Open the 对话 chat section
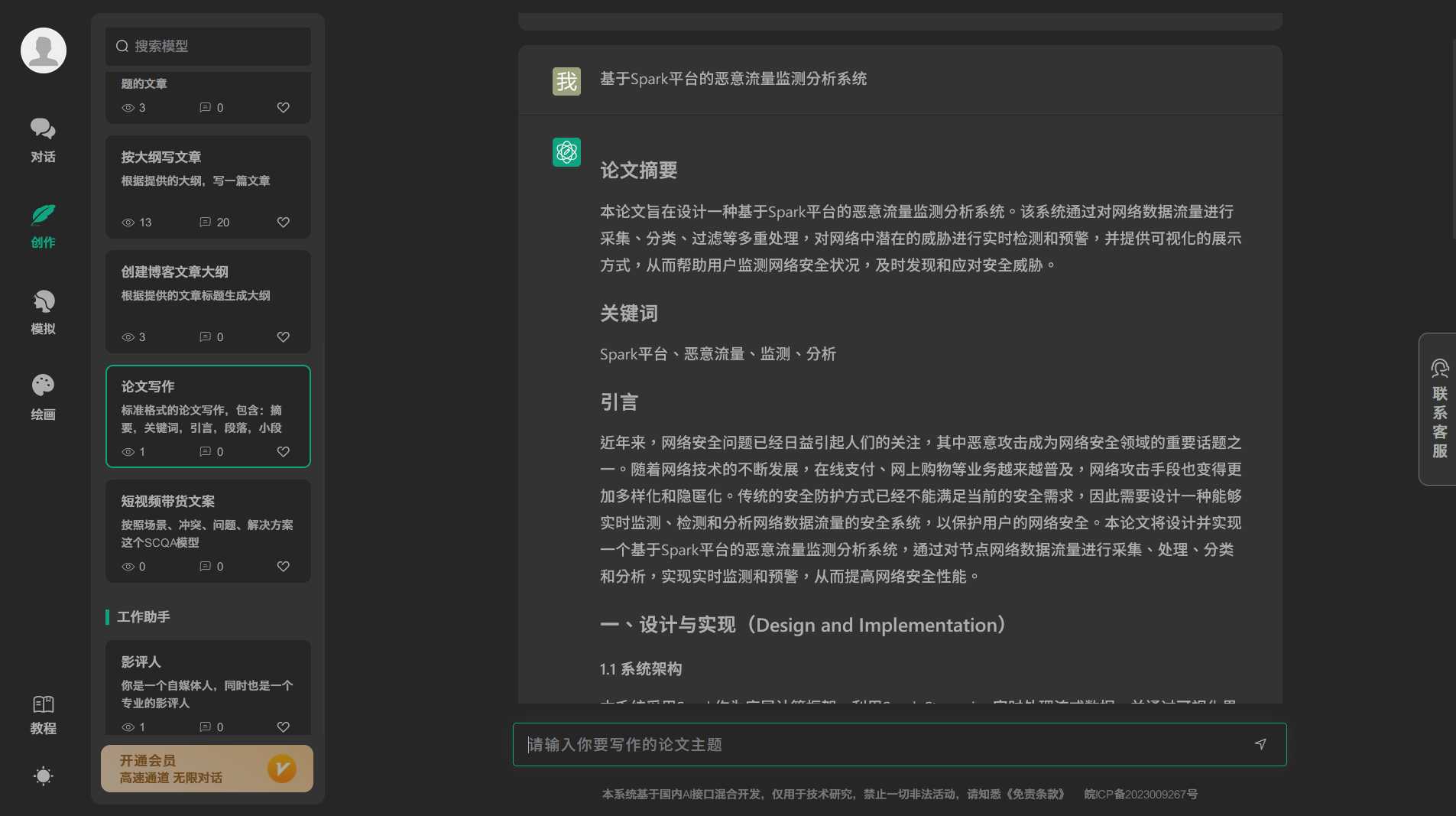Screen dimensions: 1456x816 tap(43, 140)
